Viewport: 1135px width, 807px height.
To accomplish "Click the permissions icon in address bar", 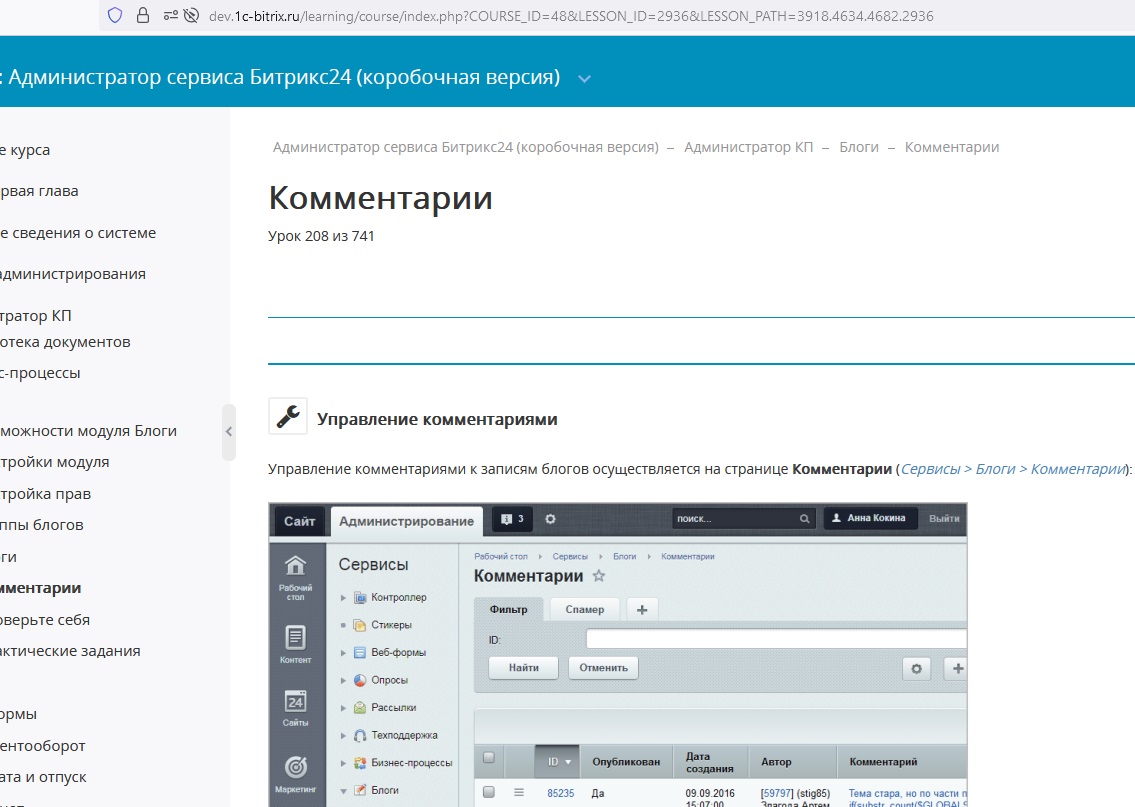I will click(x=170, y=15).
